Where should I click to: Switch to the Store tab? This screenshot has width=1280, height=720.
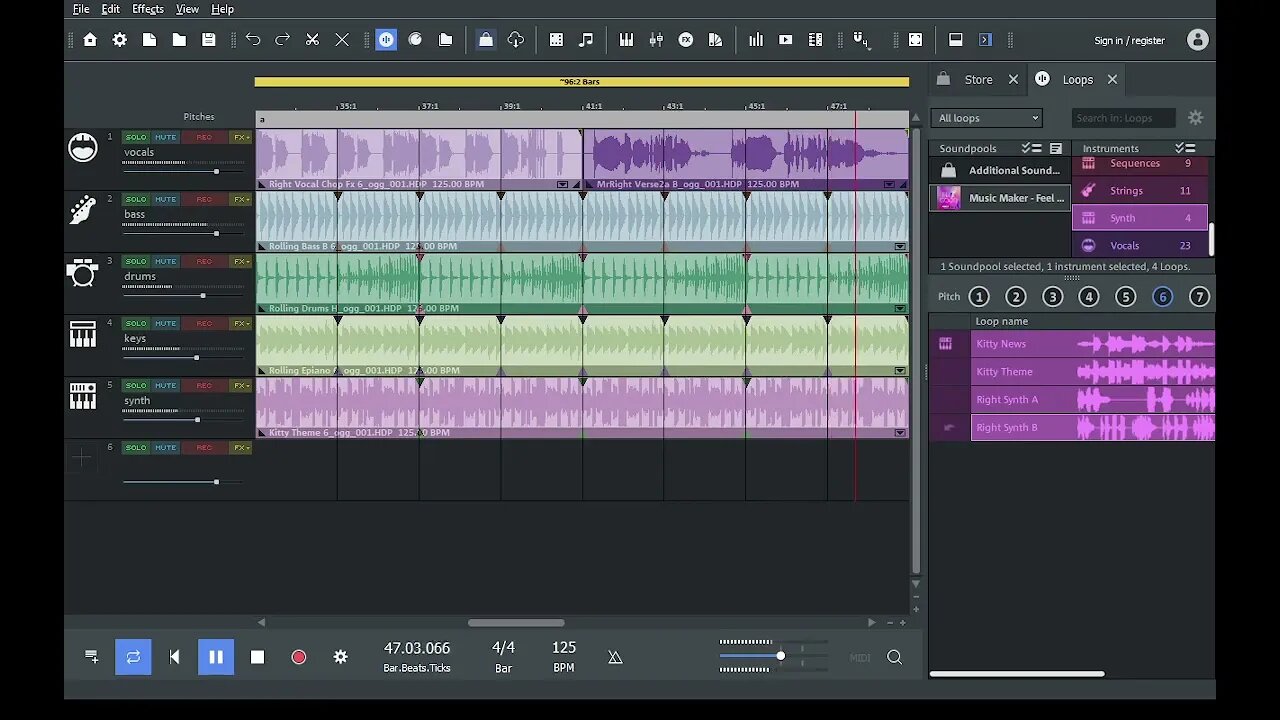[x=978, y=79]
